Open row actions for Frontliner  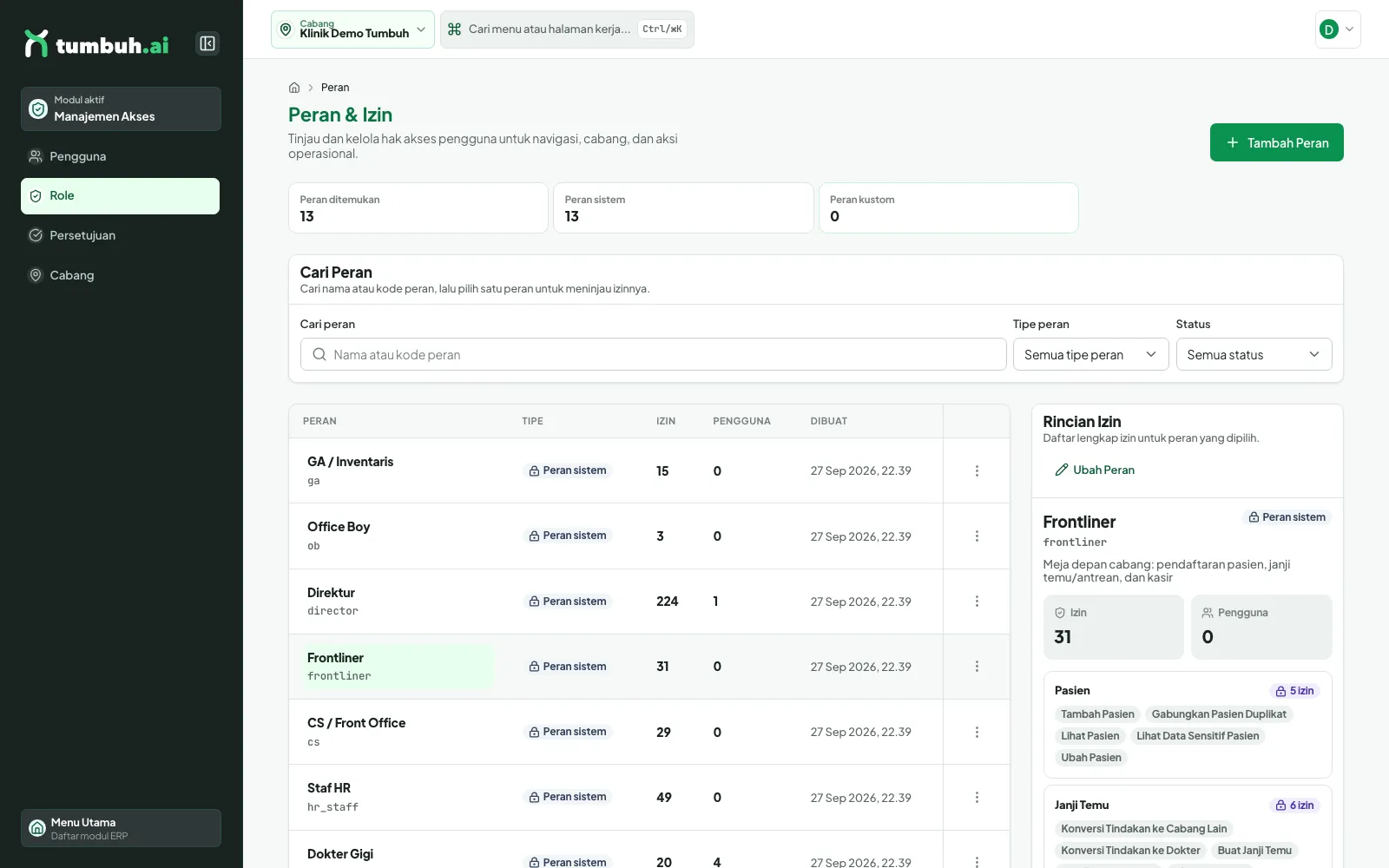(x=977, y=667)
